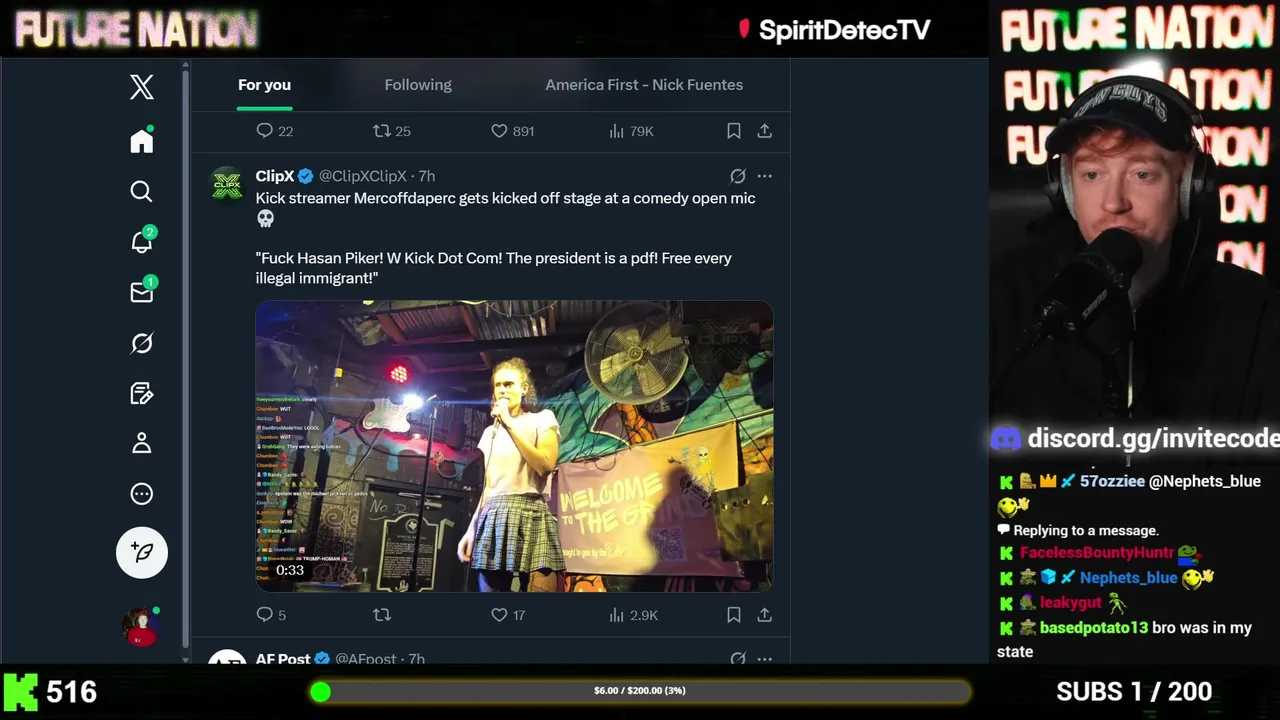1280x720 pixels.
Task: Click the $6.00 / $200.00 donation progress bar
Action: tap(640, 691)
